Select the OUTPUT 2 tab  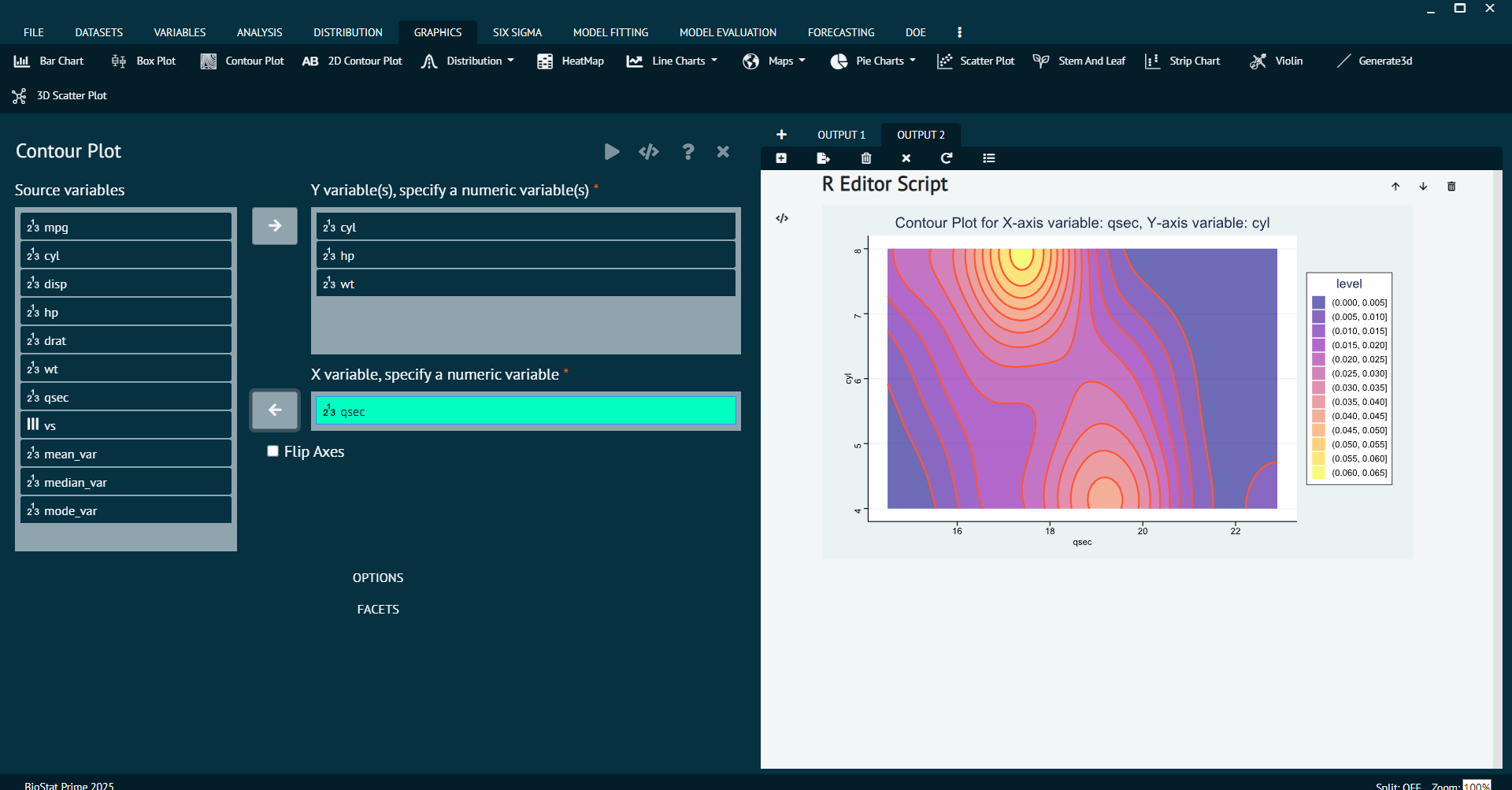click(x=921, y=135)
